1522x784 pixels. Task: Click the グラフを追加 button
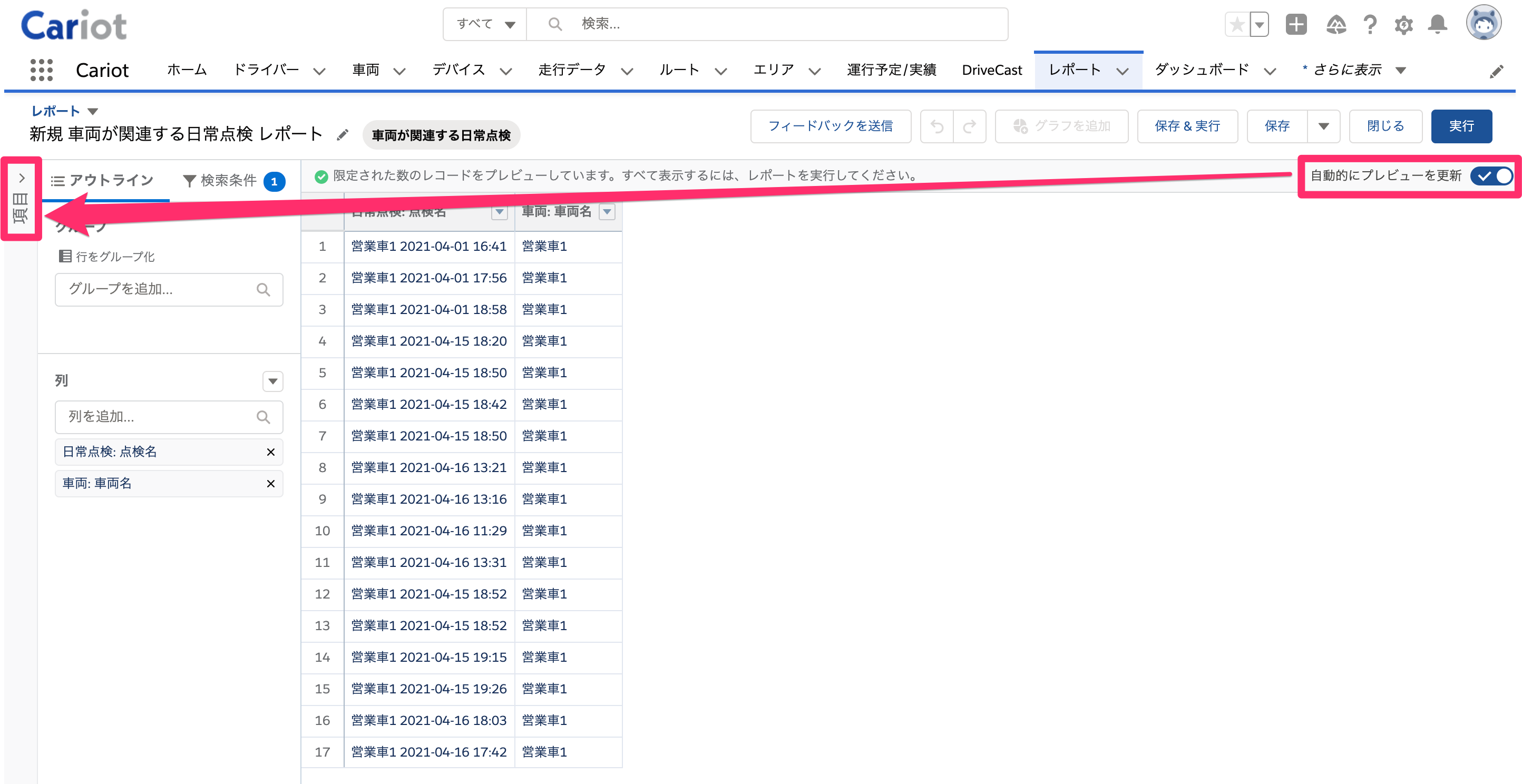[x=1061, y=126]
